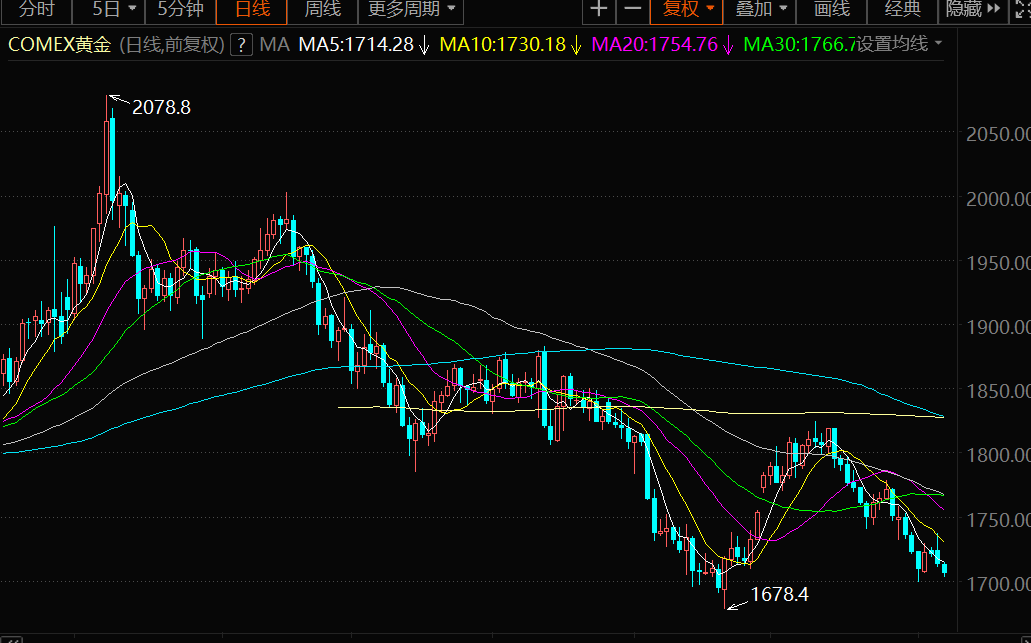Switch to the 周线 weekly chart tab
Screen dimensions: 1031x643
pyautogui.click(x=322, y=10)
